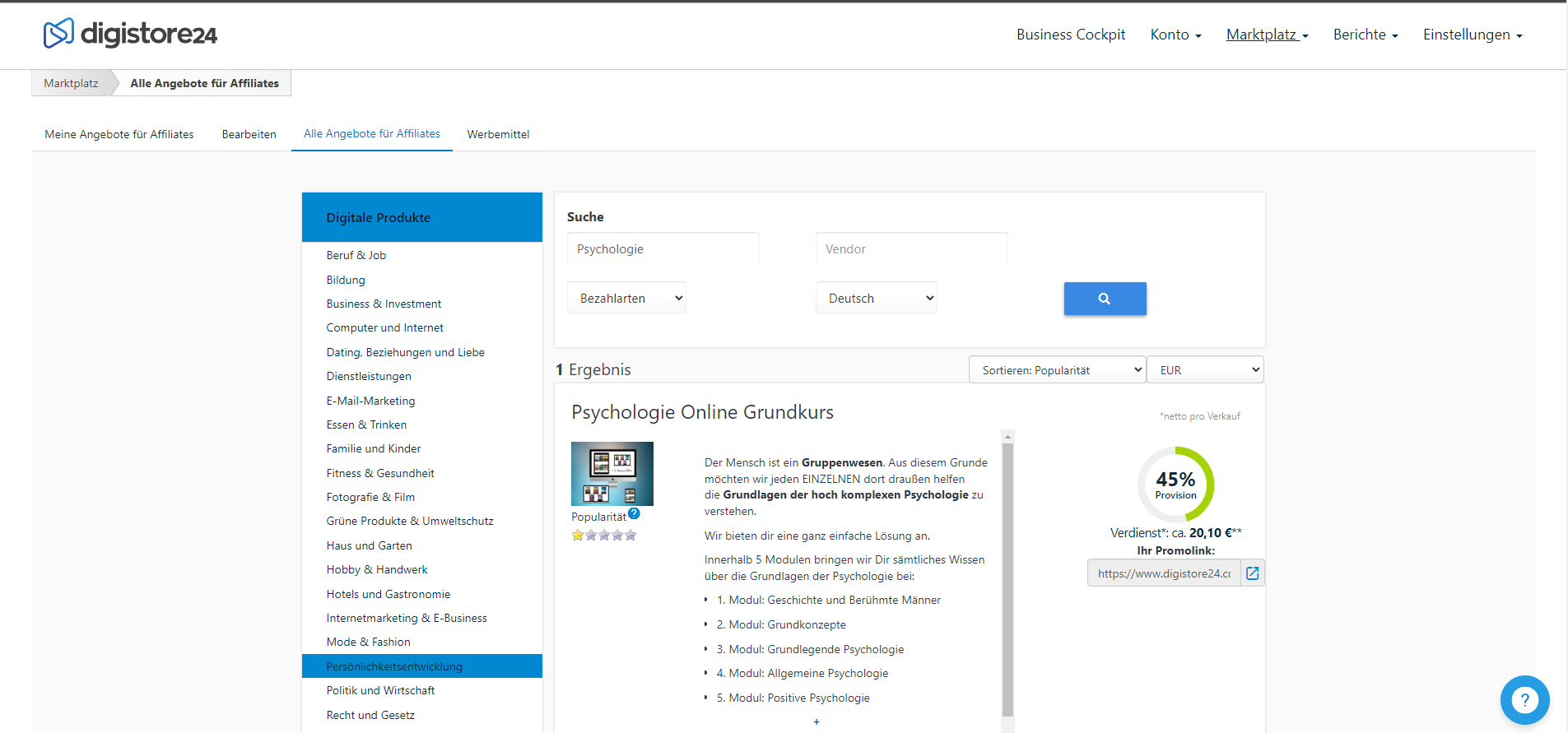The height and width of the screenshot is (733, 1568).
Task: Select highlighted category Persönlichkeitsentwicklung
Action: coord(421,666)
